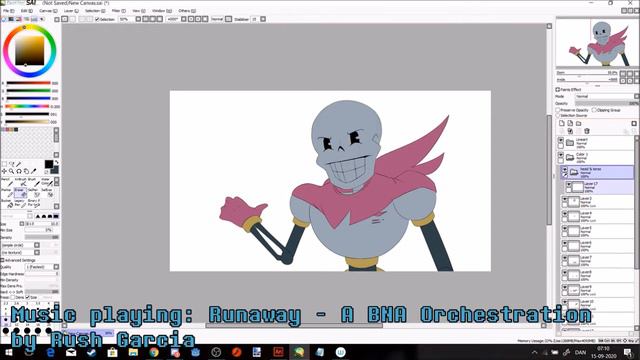Enable Selection Source checkbox

click(x=558, y=116)
